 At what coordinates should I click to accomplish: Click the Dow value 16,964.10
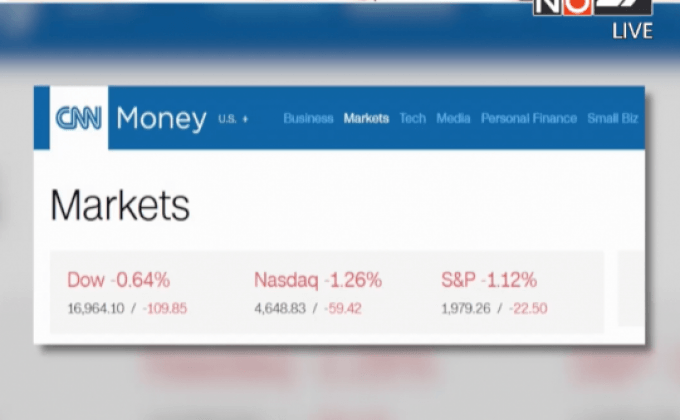coord(96,308)
